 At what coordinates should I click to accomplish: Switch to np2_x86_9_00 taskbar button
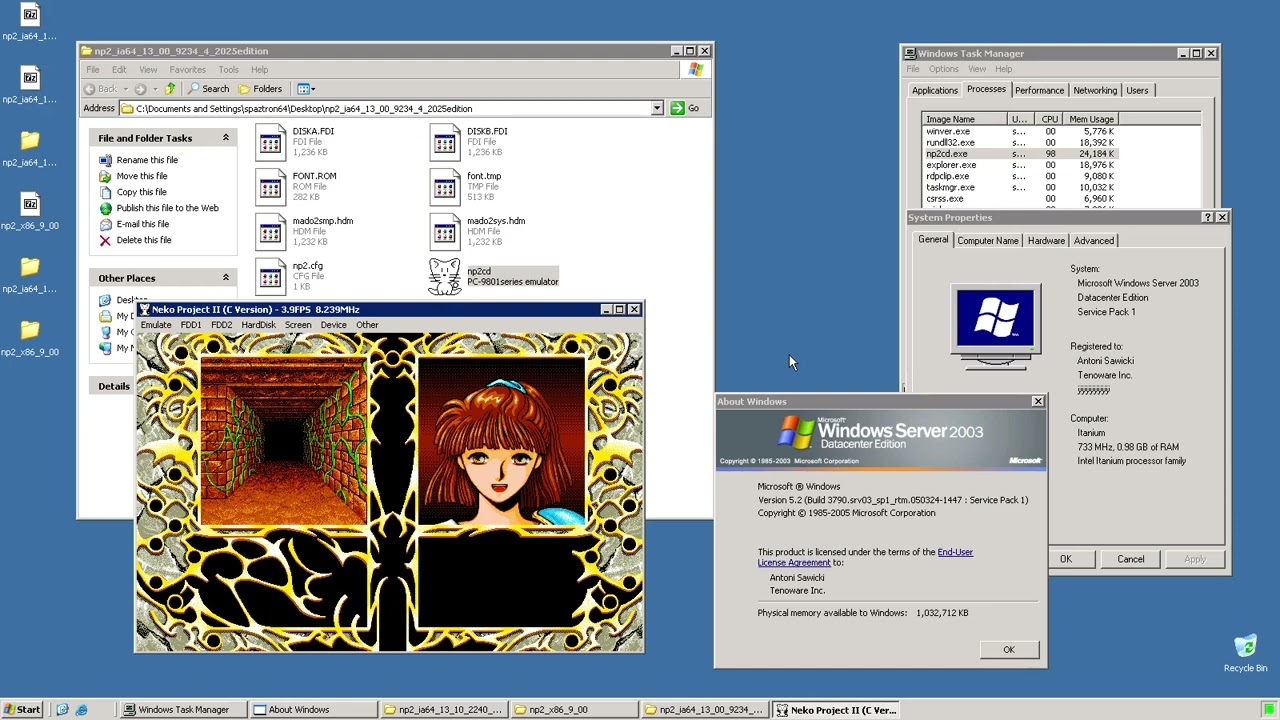point(573,710)
